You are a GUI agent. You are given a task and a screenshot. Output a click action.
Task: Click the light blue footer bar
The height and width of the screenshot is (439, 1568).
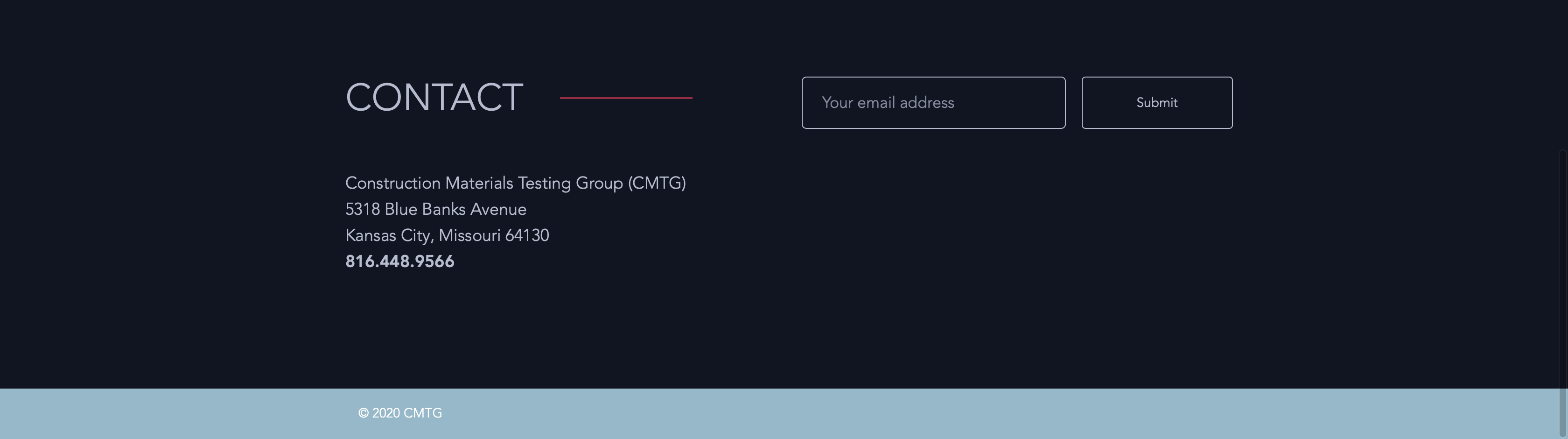tap(913, 414)
